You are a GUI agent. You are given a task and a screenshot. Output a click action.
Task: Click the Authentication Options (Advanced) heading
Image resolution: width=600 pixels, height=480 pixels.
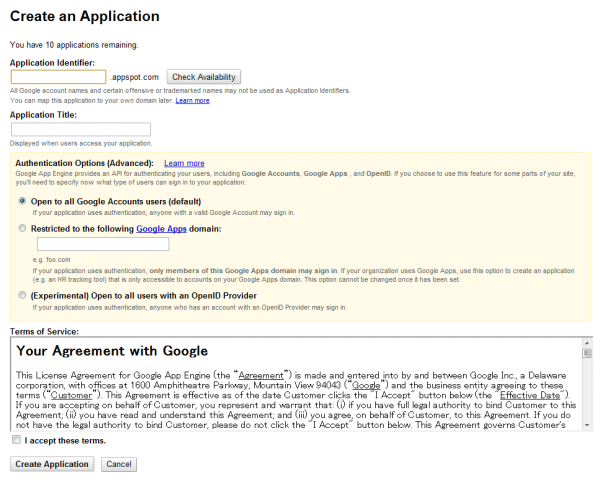coord(84,163)
